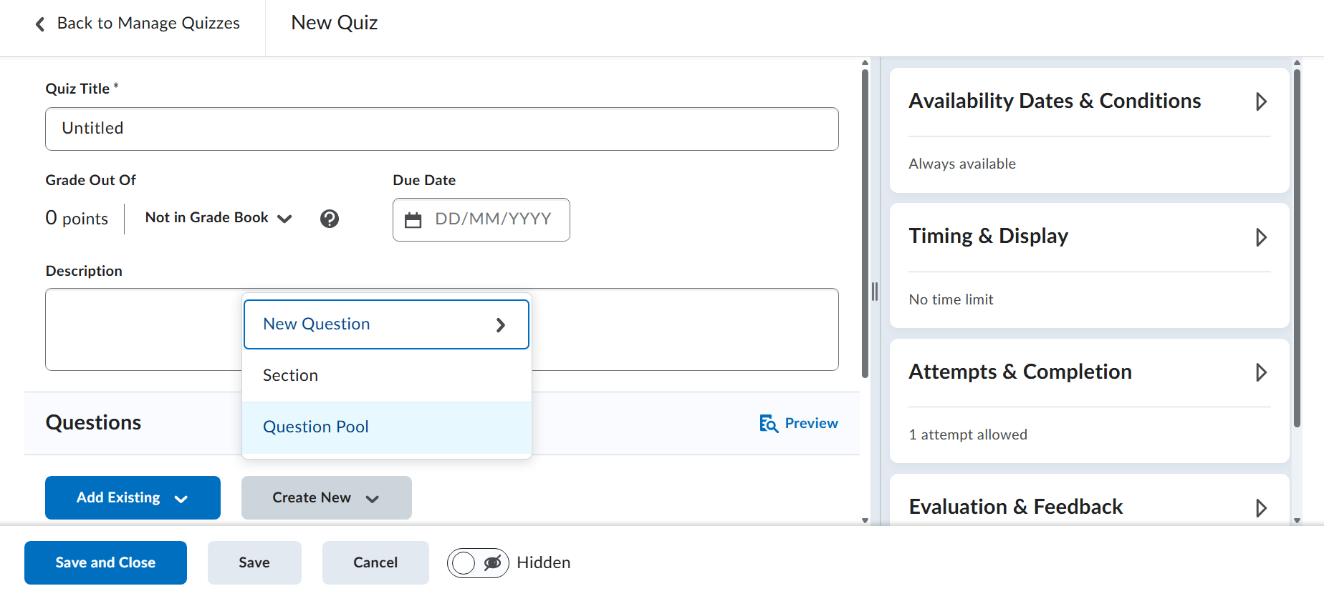This screenshot has width=1324, height=591.
Task: Click the panel resize handle icon
Action: [x=874, y=291]
